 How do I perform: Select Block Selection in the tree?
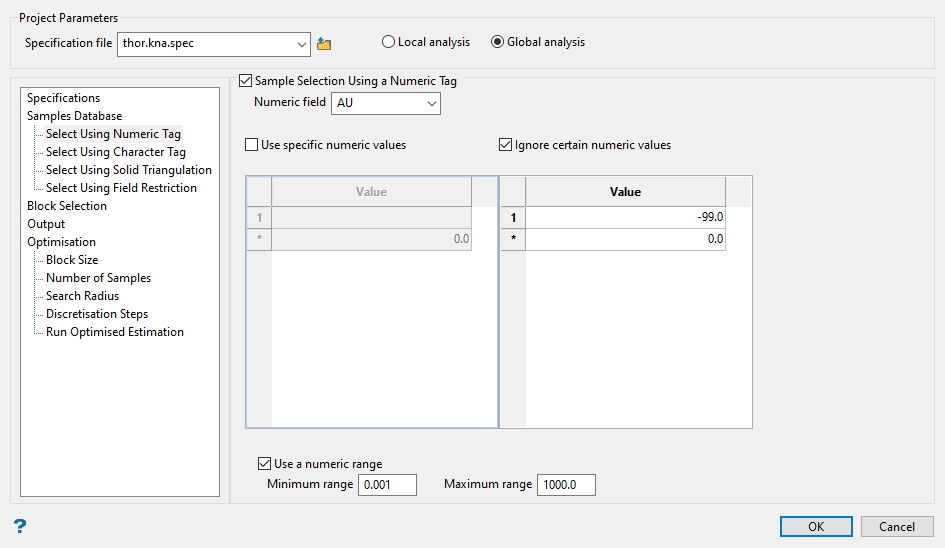[x=67, y=206]
